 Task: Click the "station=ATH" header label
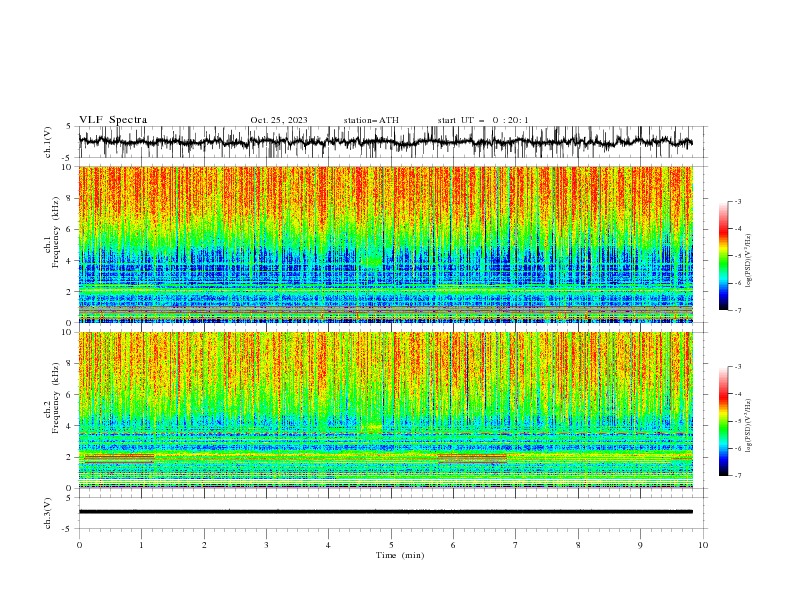371,120
